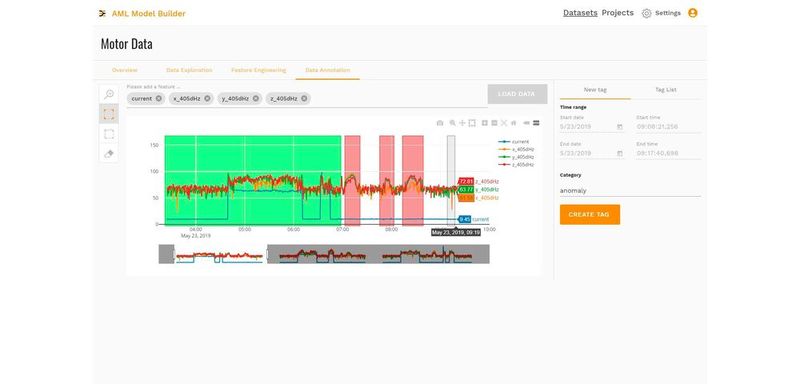Select the pan crosshair tool in plot modebar
800x384 pixels.
(462, 123)
